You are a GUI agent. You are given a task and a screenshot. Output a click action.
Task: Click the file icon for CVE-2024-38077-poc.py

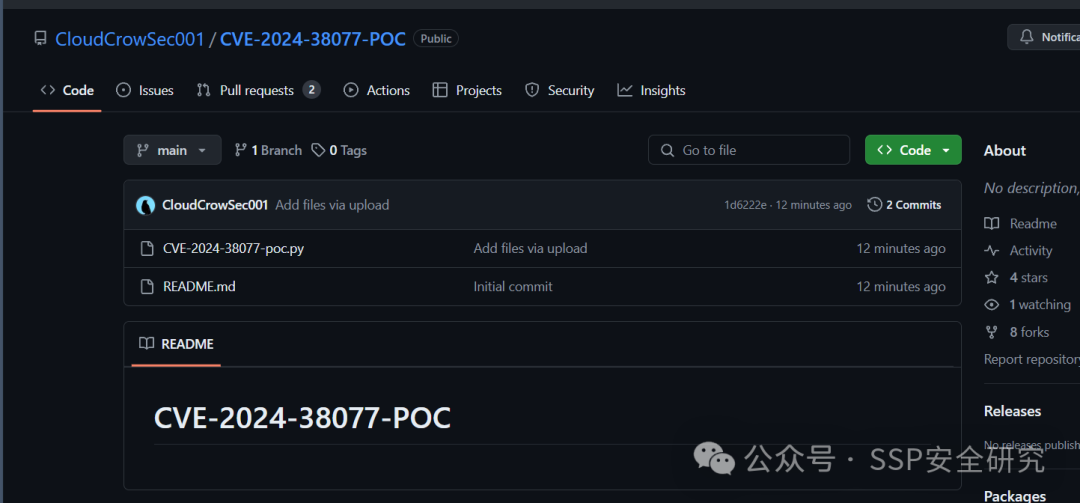tap(147, 249)
